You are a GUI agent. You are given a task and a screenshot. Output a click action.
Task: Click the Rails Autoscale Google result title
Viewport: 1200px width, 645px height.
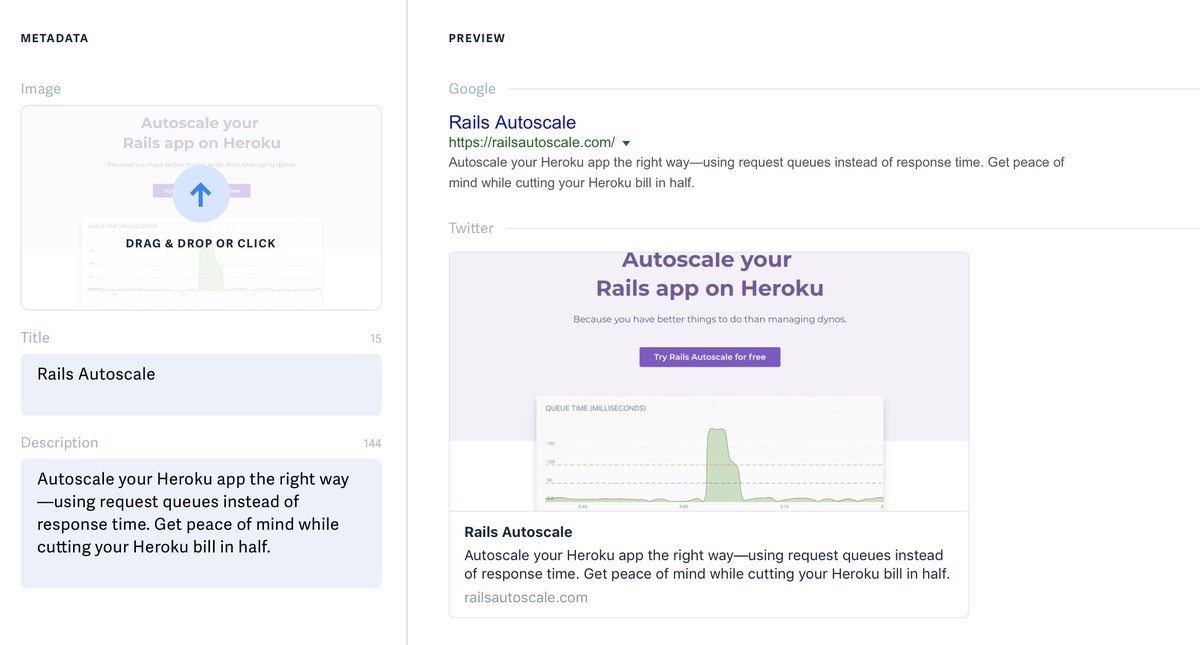(x=512, y=122)
